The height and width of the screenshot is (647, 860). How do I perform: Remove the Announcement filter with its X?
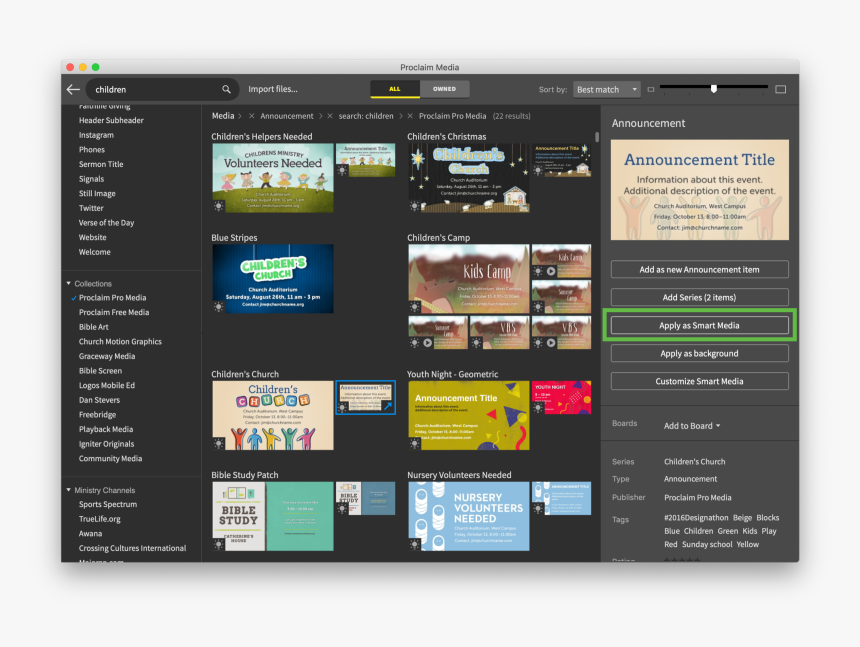(x=252, y=116)
